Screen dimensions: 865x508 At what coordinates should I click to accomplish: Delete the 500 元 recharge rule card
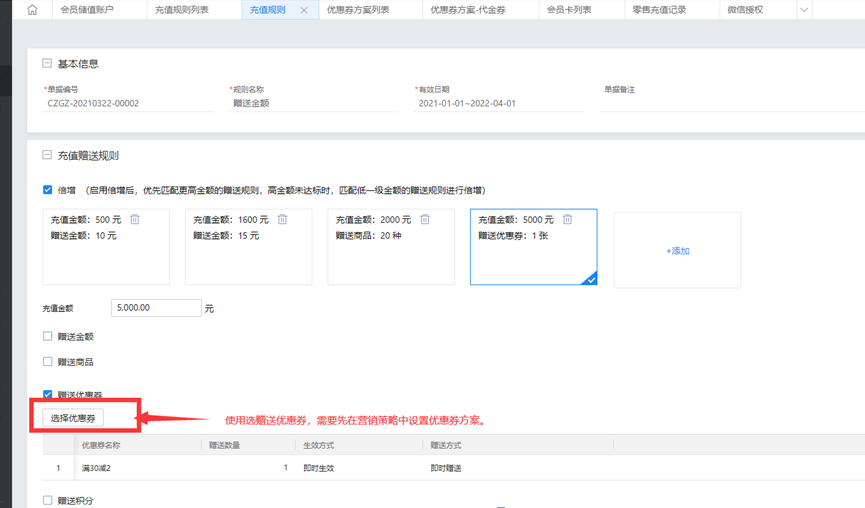click(x=135, y=220)
